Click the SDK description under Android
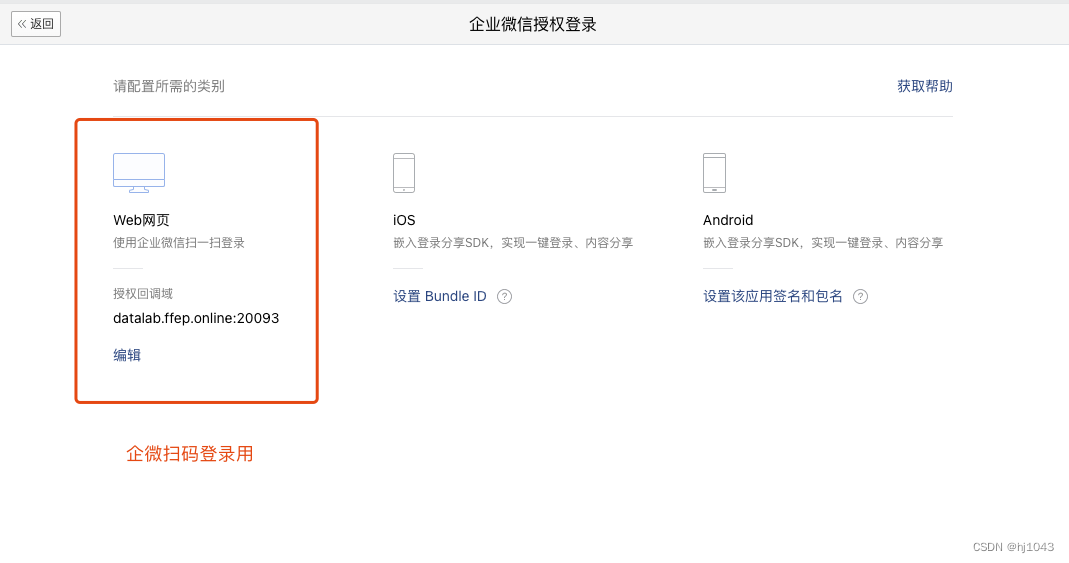 [824, 243]
